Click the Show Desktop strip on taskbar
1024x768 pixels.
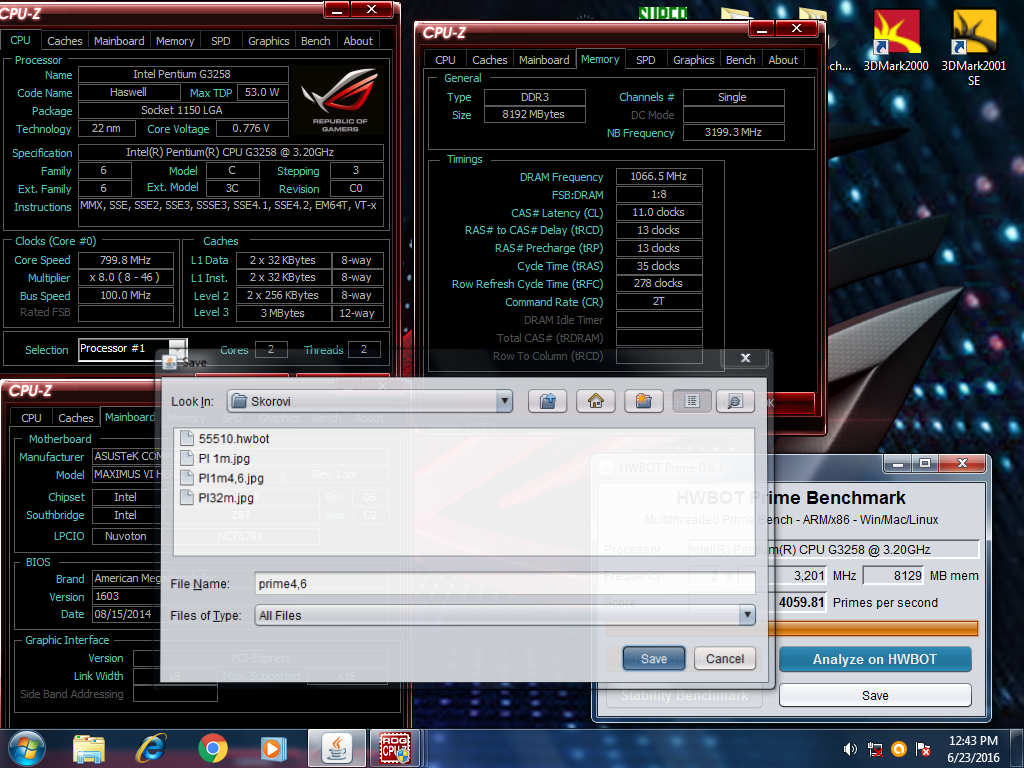(1018, 749)
